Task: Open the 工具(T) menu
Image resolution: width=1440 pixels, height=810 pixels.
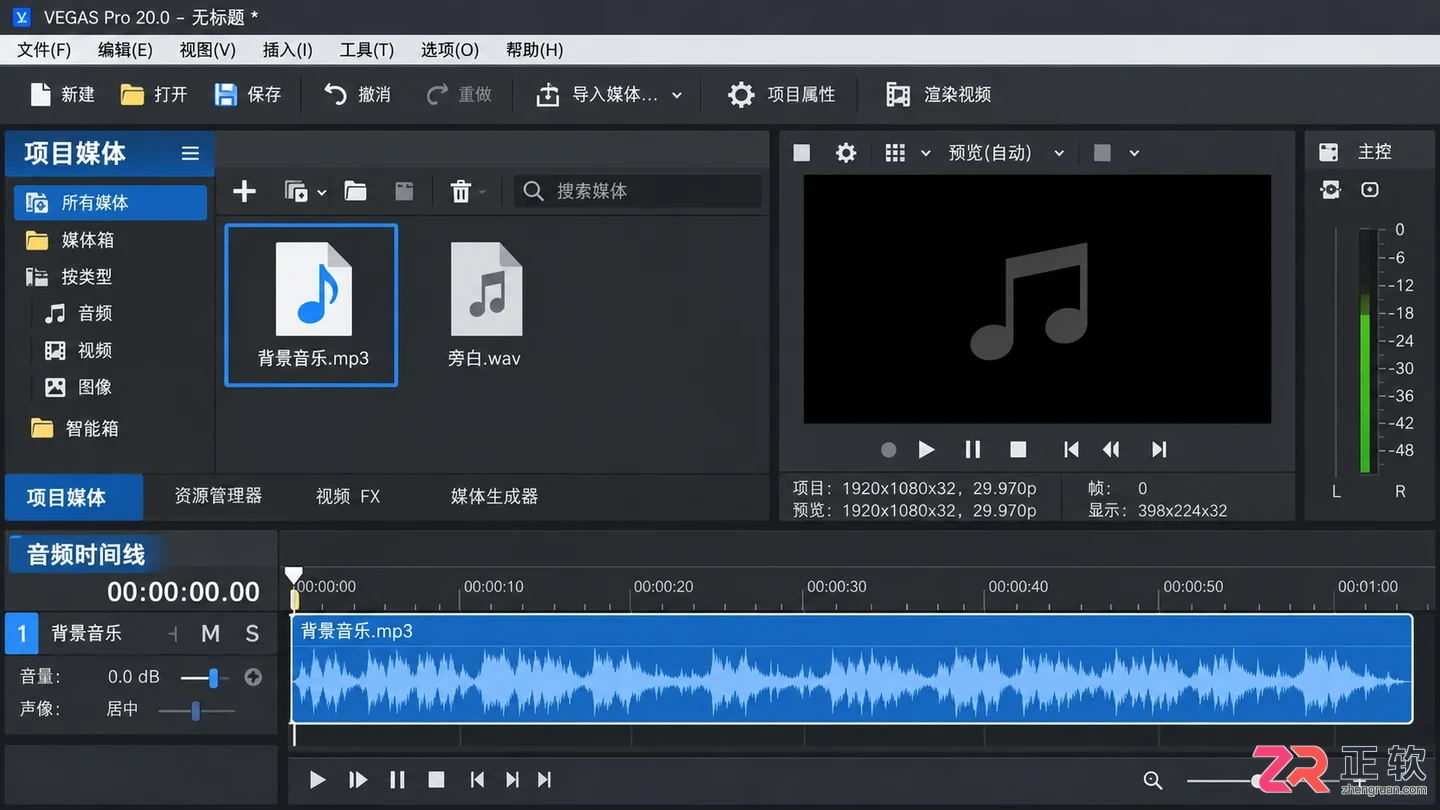Action: [x=367, y=50]
